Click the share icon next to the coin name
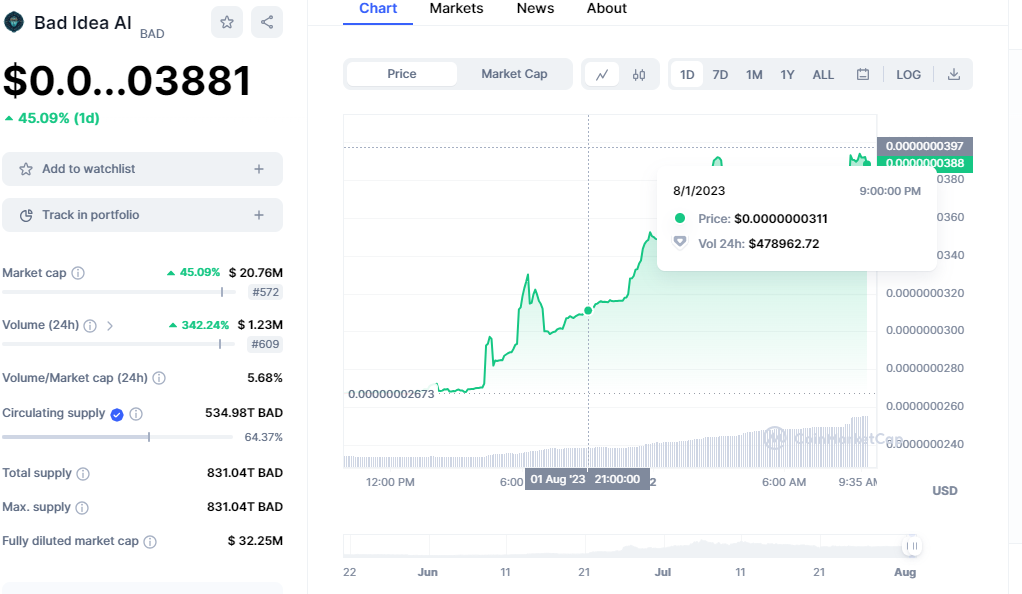The image size is (1022, 594). tap(267, 22)
